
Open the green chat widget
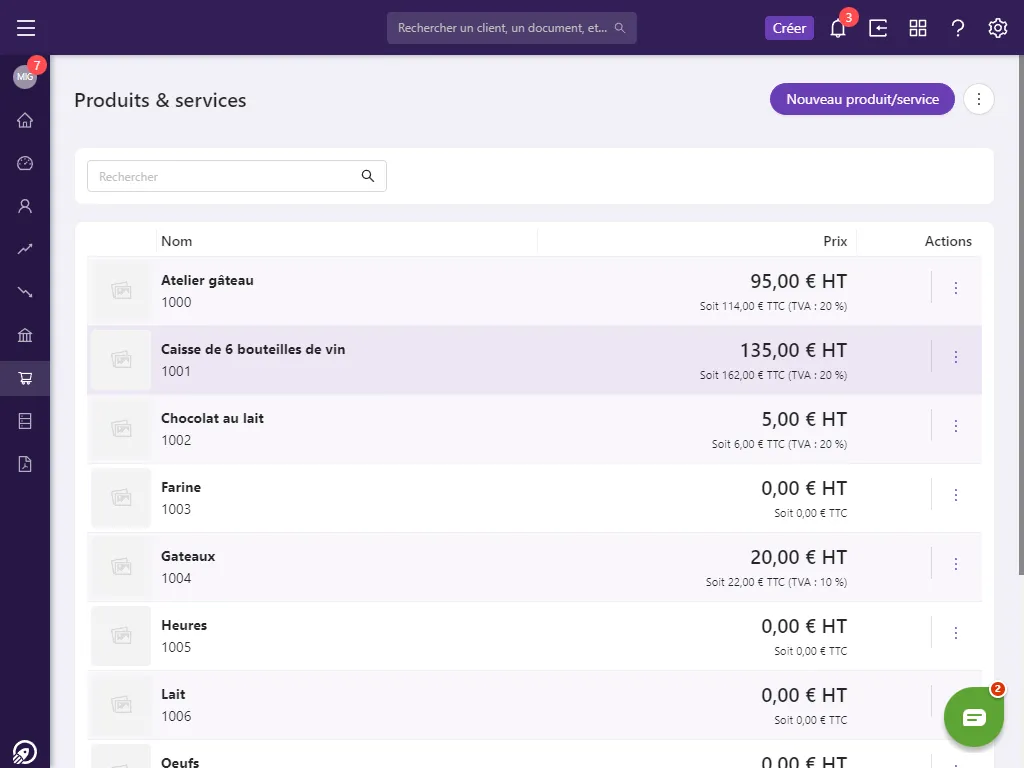pyautogui.click(x=973, y=717)
